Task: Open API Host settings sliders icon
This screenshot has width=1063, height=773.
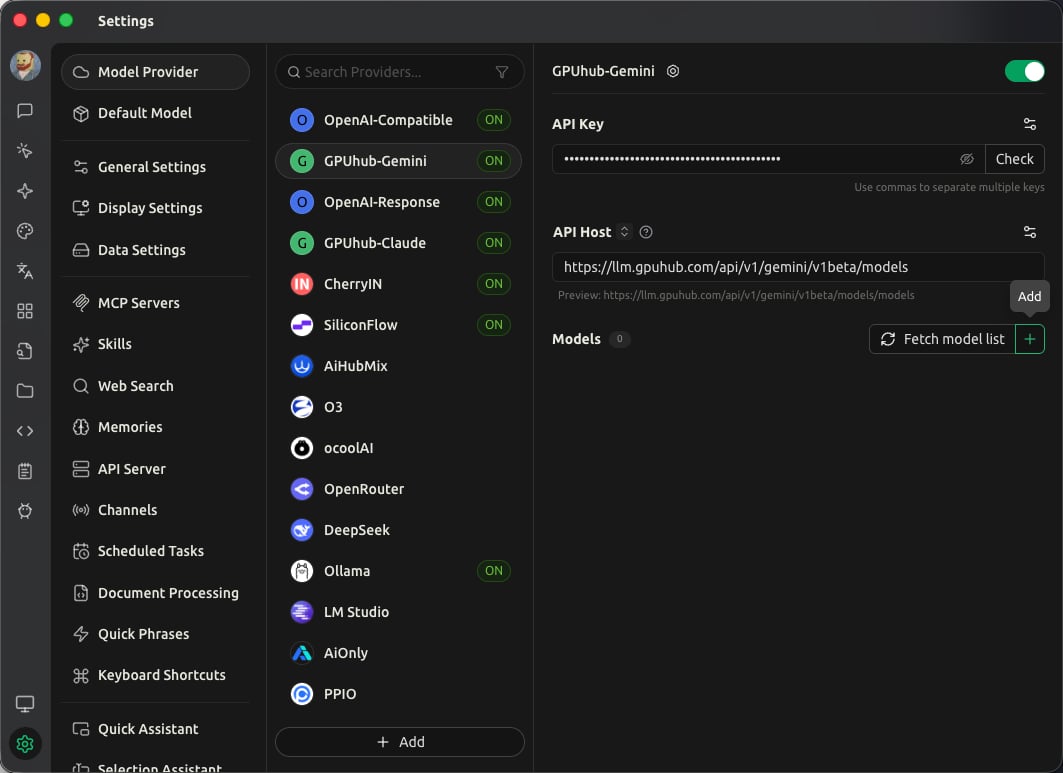Action: click(x=1030, y=232)
